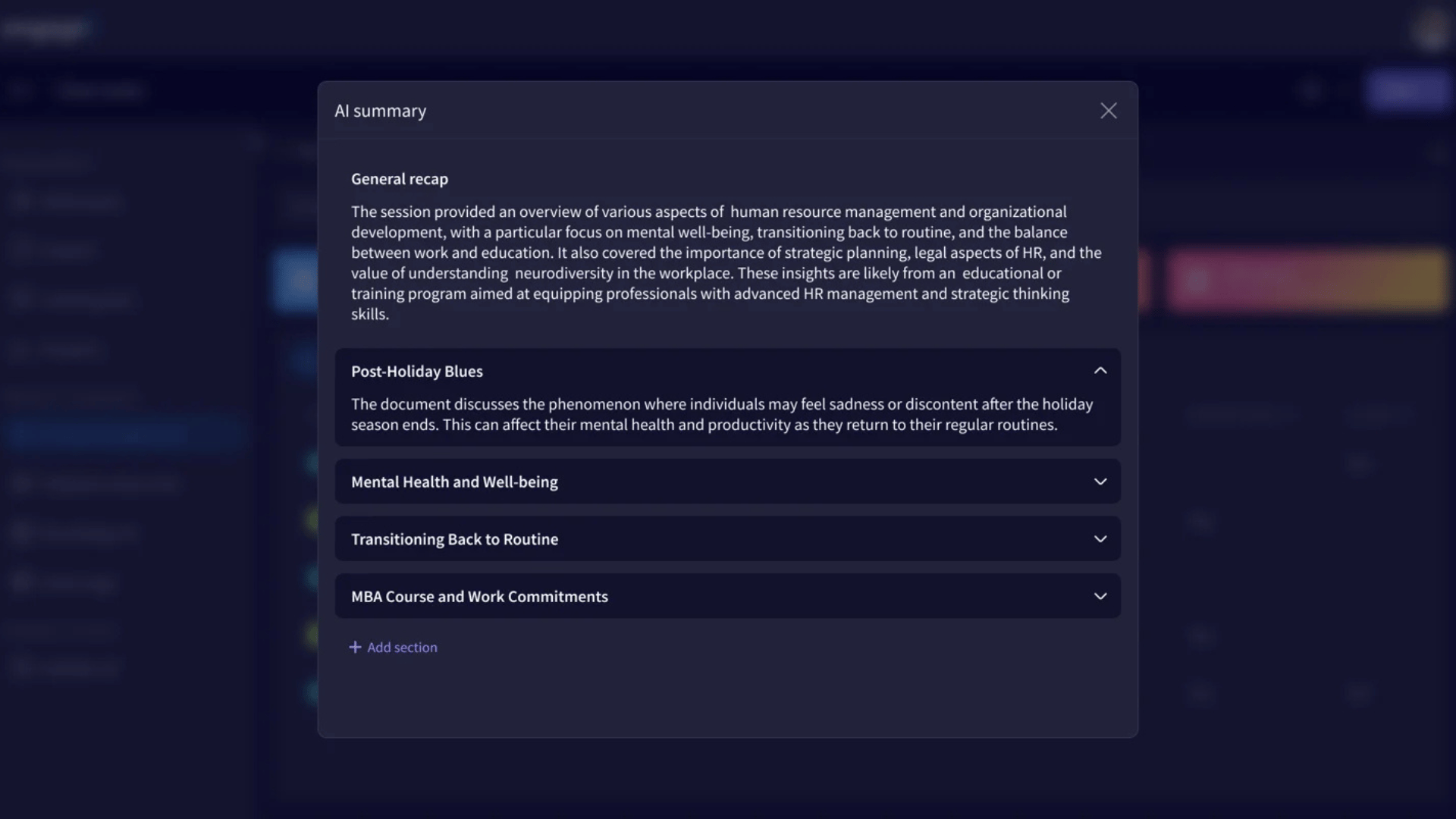Click the Add section link
The image size is (1456, 819).
click(402, 648)
